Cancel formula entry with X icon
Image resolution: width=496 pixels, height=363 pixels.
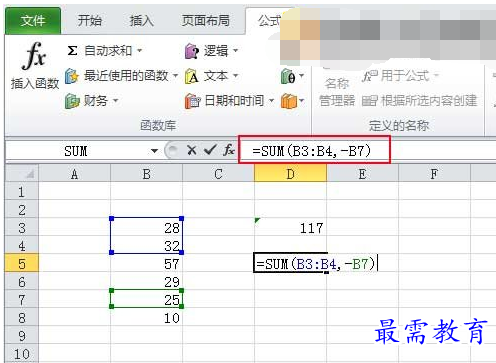[x=191, y=150]
